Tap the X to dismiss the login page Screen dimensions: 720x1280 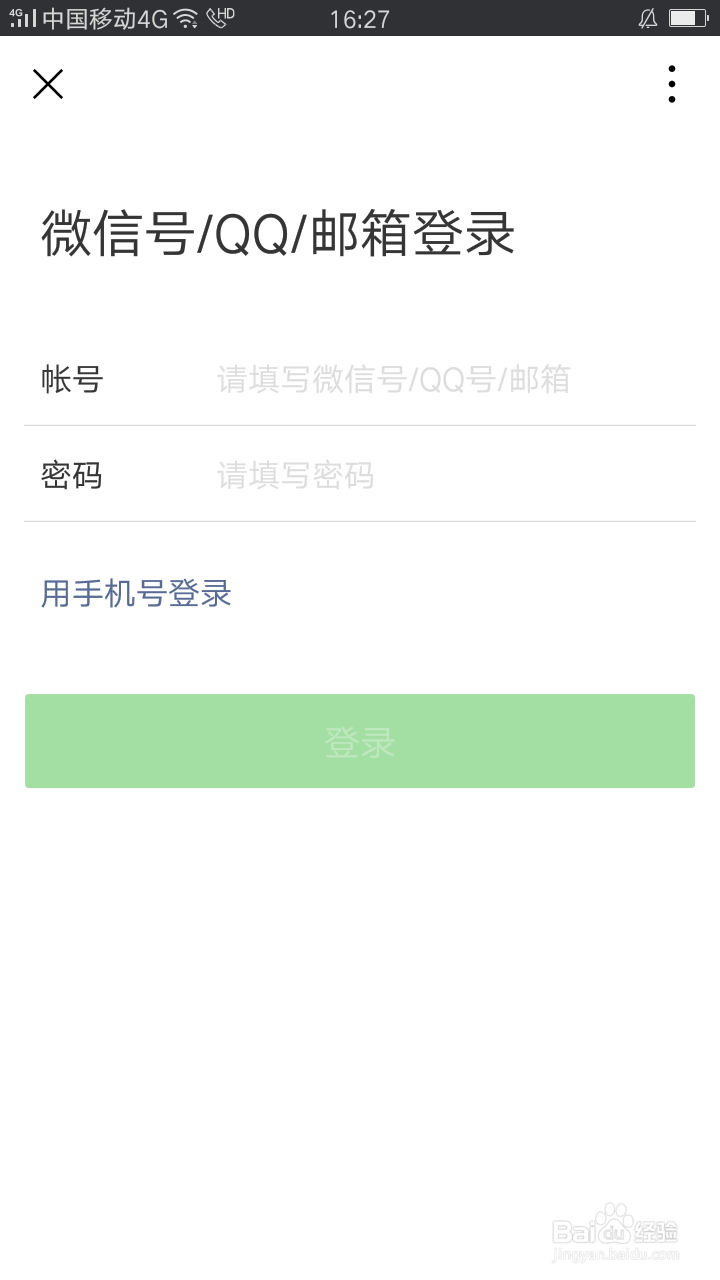click(47, 84)
